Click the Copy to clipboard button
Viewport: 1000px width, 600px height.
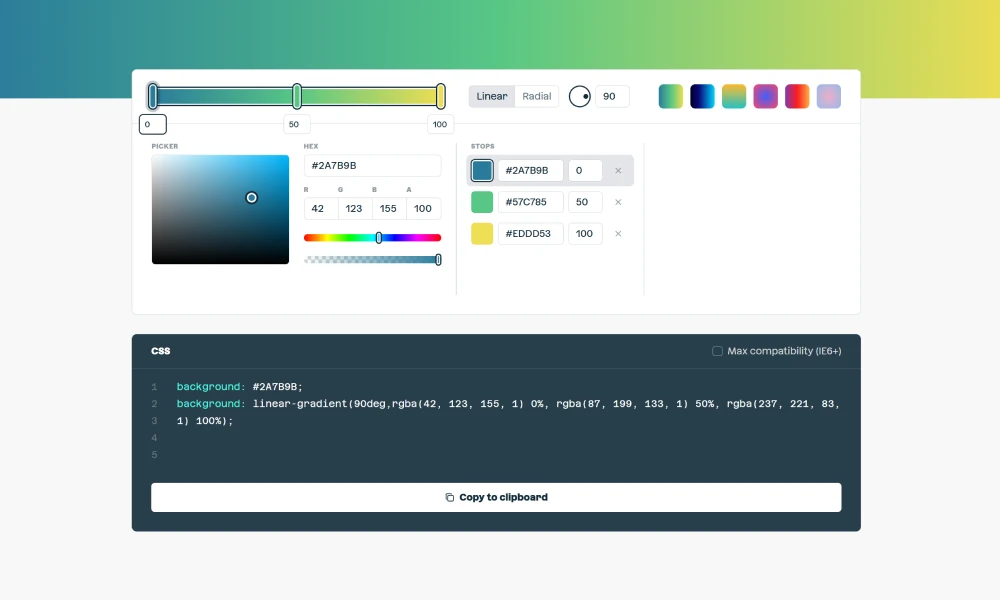click(x=496, y=497)
